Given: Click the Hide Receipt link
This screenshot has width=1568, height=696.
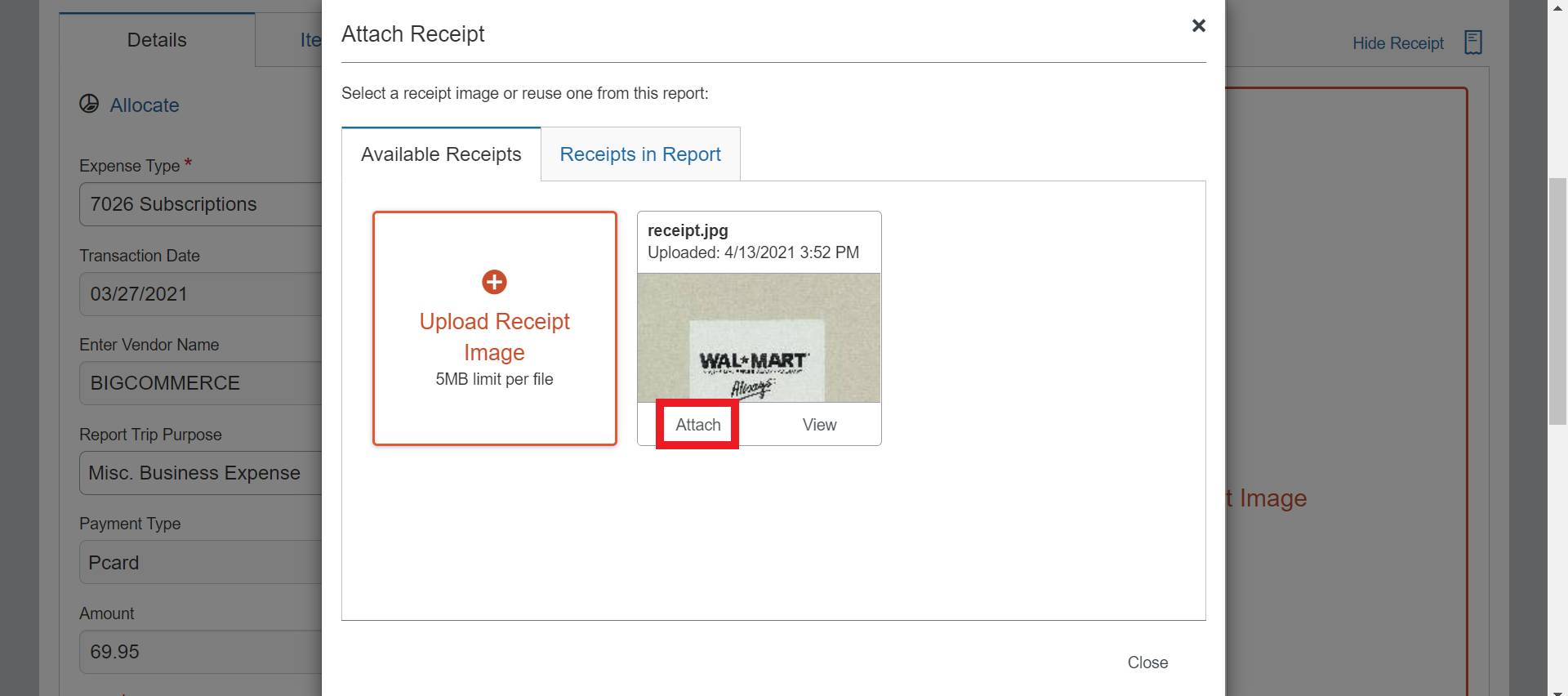Looking at the screenshot, I should point(1397,43).
